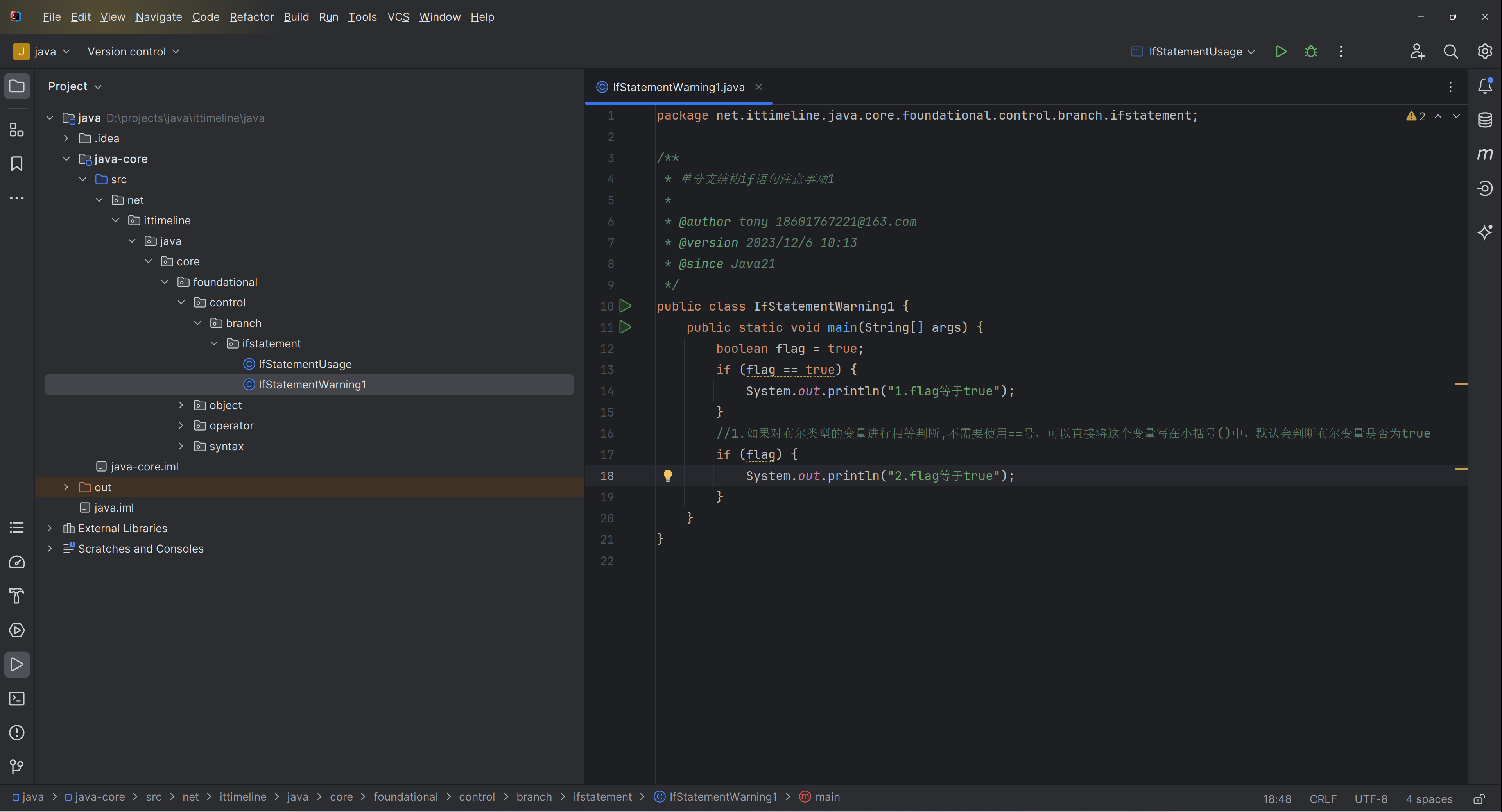Go to previous highlighted error arrow
The image size is (1502, 812).
(1438, 116)
